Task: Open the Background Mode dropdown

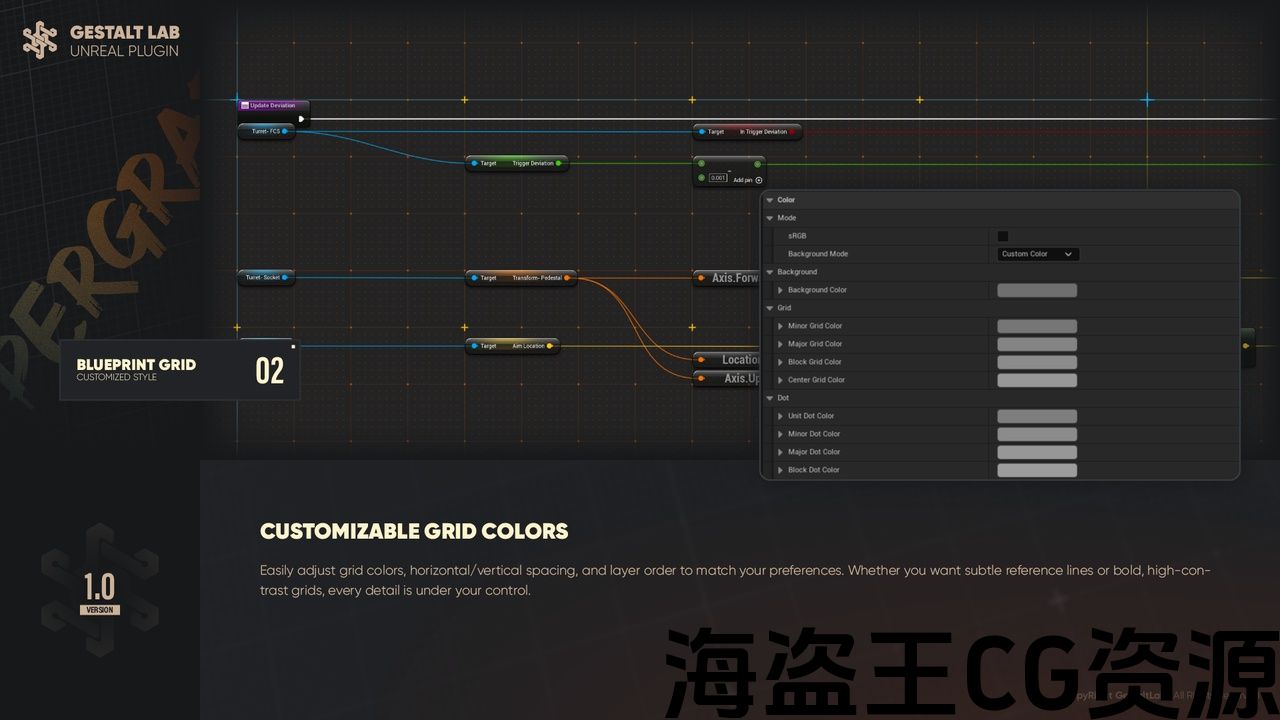Action: 1037,254
